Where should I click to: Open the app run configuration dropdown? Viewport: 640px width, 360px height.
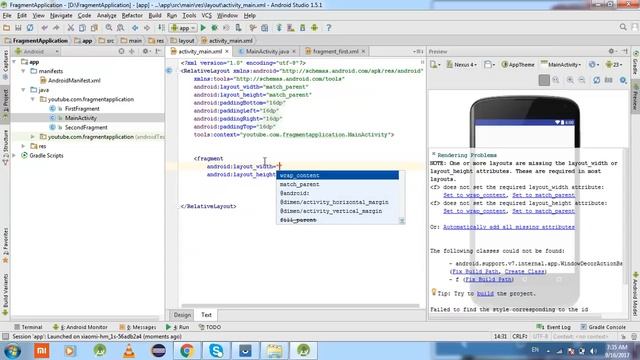click(184, 28)
